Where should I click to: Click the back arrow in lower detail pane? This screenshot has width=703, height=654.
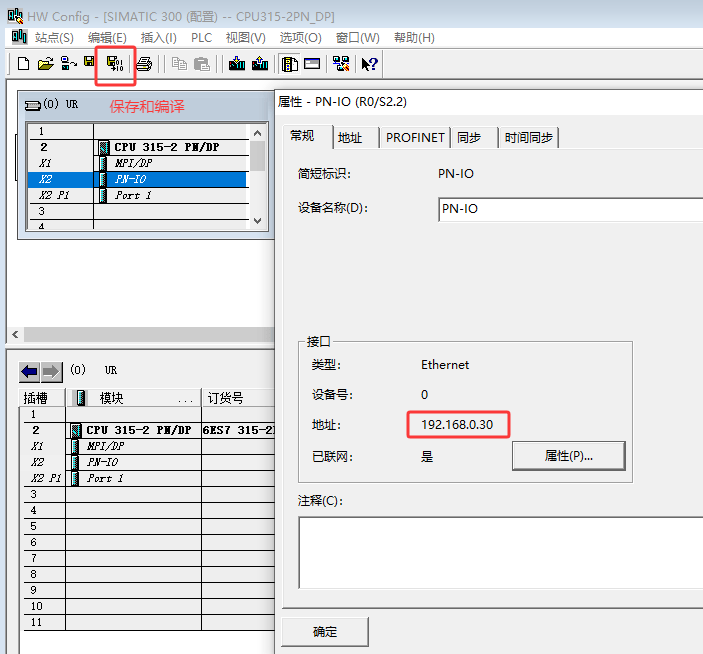29,372
